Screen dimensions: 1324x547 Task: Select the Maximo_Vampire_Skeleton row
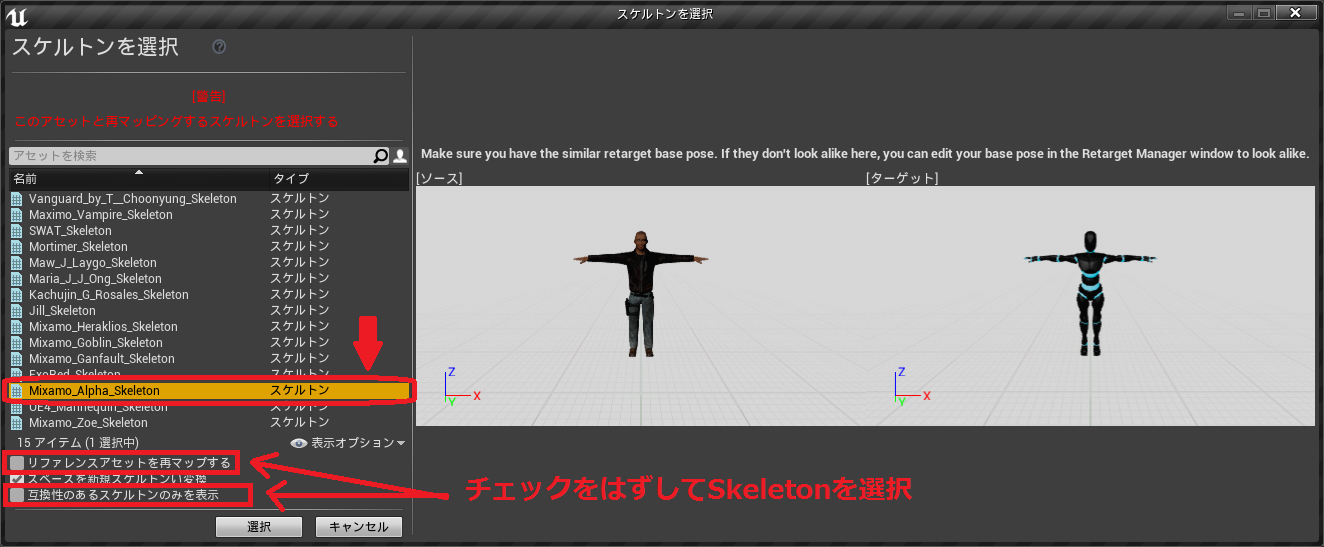coord(209,215)
